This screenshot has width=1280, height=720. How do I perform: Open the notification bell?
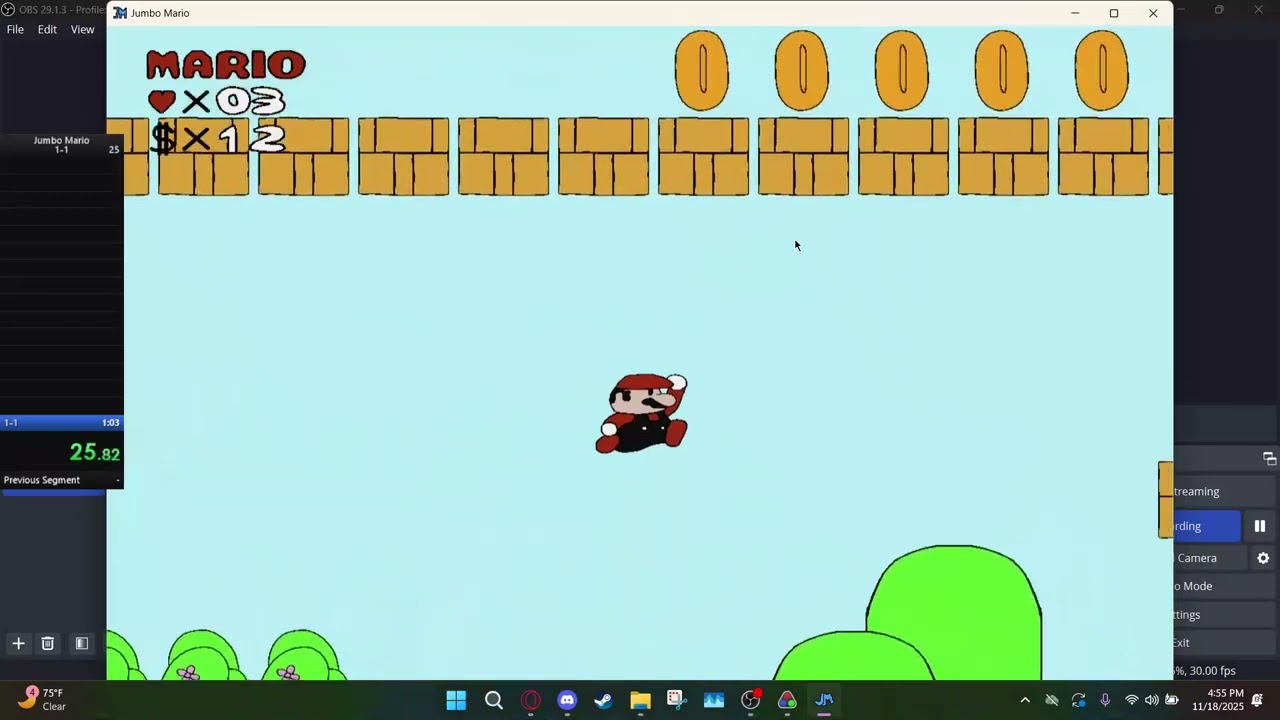pos(1257,700)
